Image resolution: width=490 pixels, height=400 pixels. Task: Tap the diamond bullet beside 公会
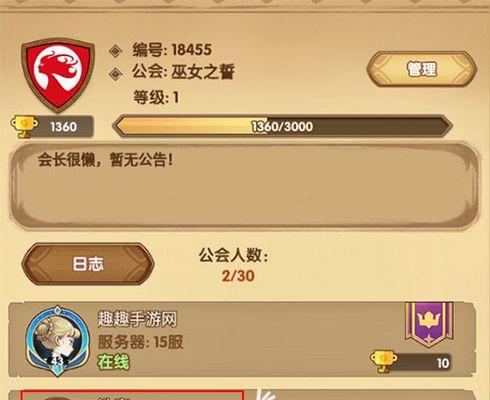point(116,74)
